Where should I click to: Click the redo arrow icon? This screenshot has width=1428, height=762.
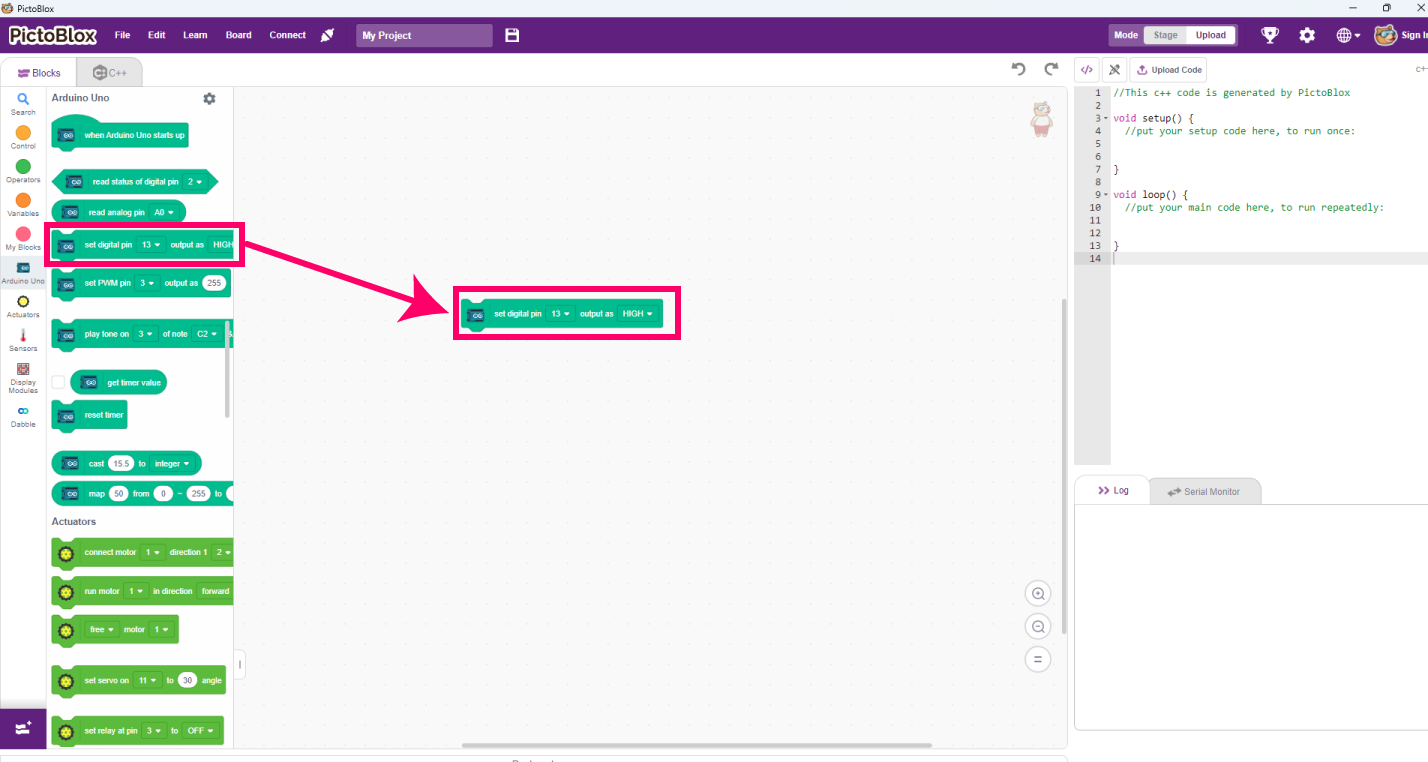(x=1051, y=69)
